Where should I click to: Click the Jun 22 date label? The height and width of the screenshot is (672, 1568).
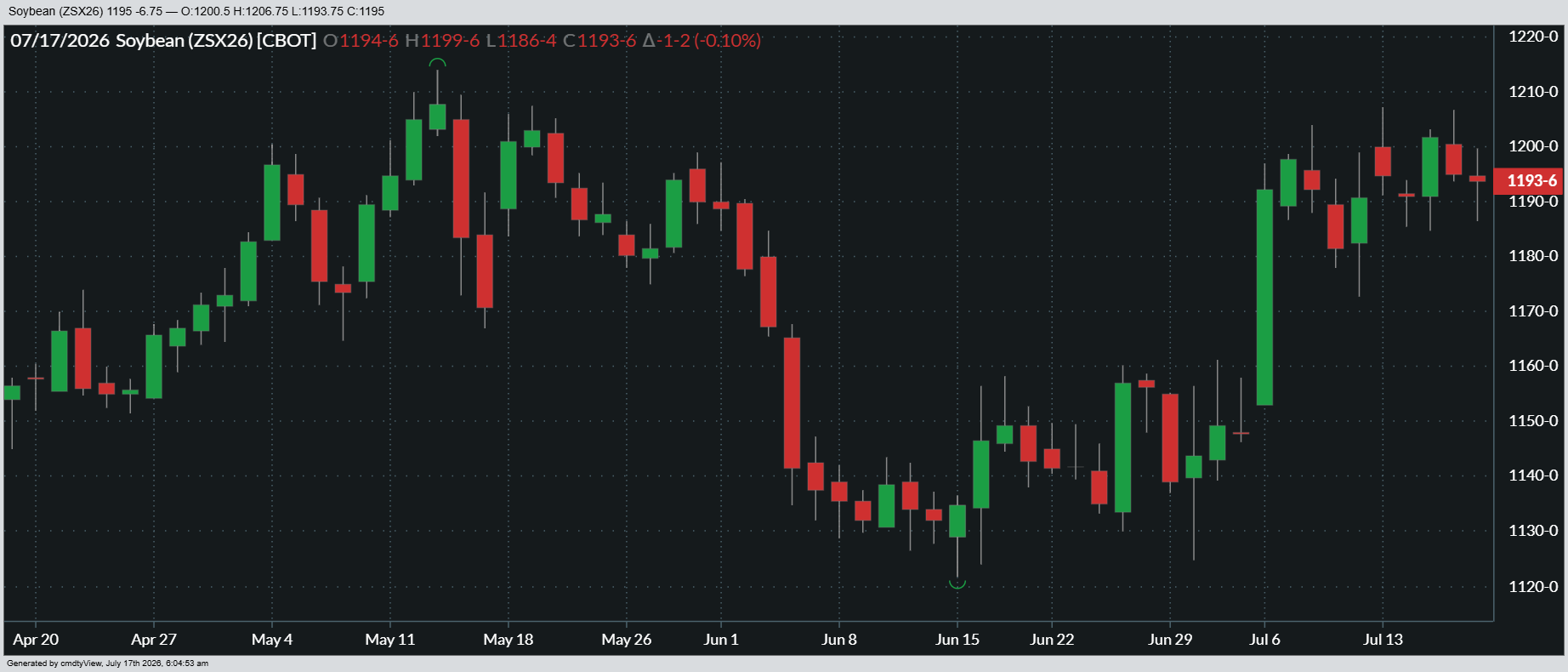1052,640
